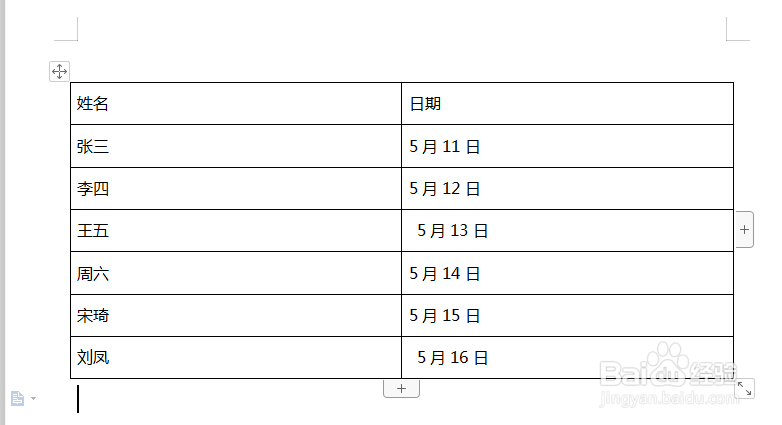This screenshot has height=425, width=782.
Task: Click the cell with 王五
Action: (236, 230)
